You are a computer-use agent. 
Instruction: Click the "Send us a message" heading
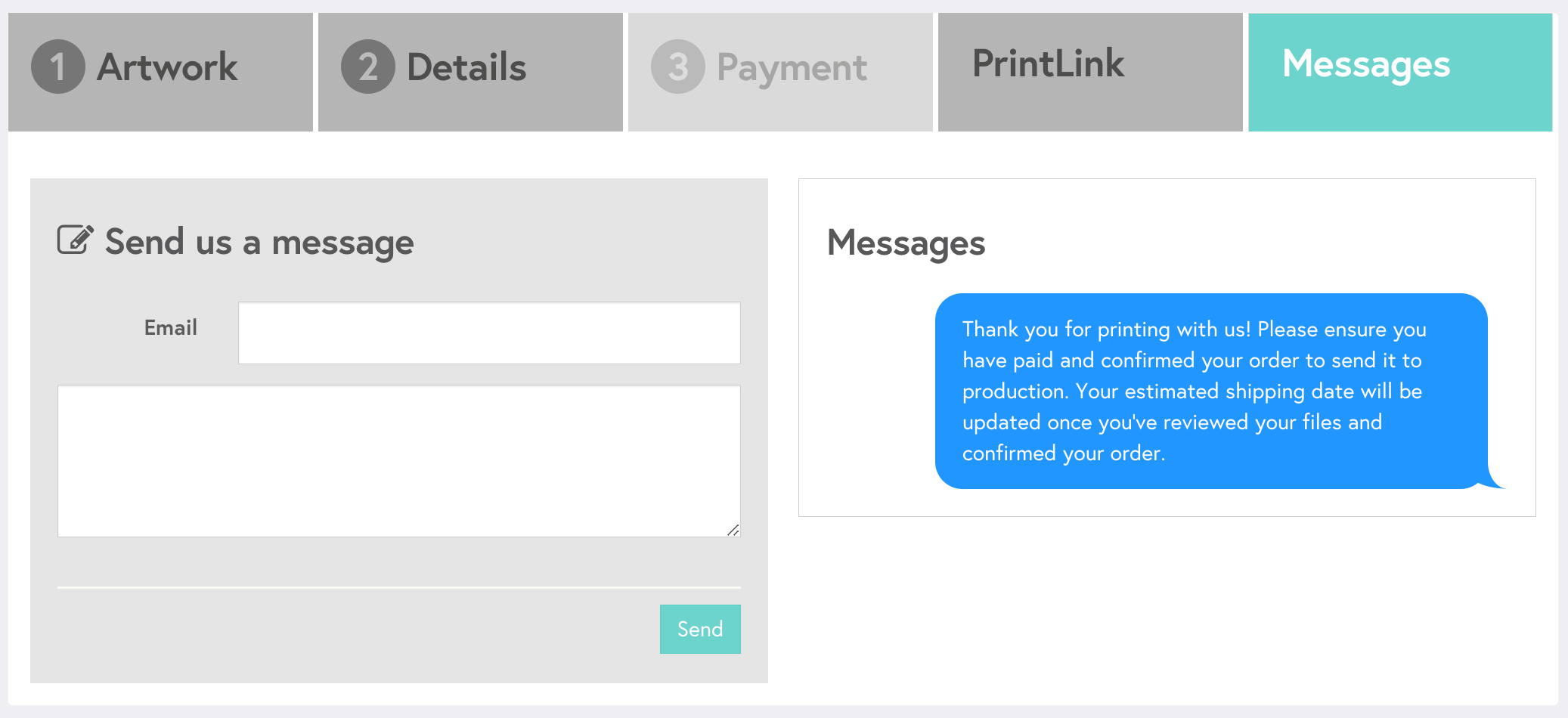259,243
